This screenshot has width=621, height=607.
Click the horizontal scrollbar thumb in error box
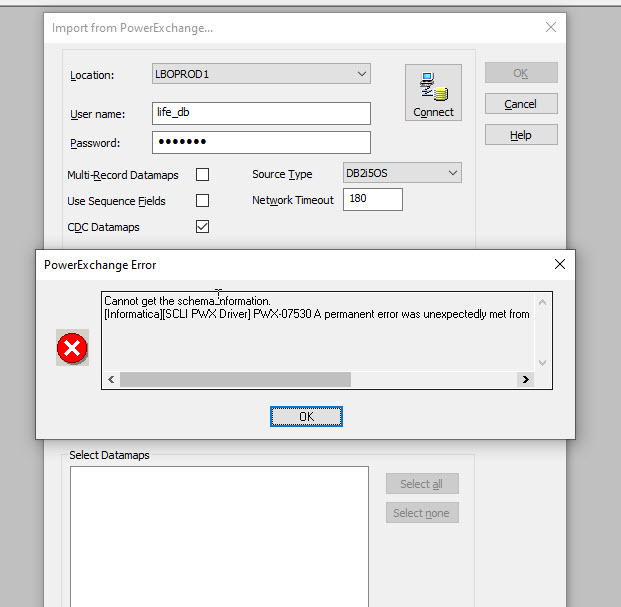(235, 379)
